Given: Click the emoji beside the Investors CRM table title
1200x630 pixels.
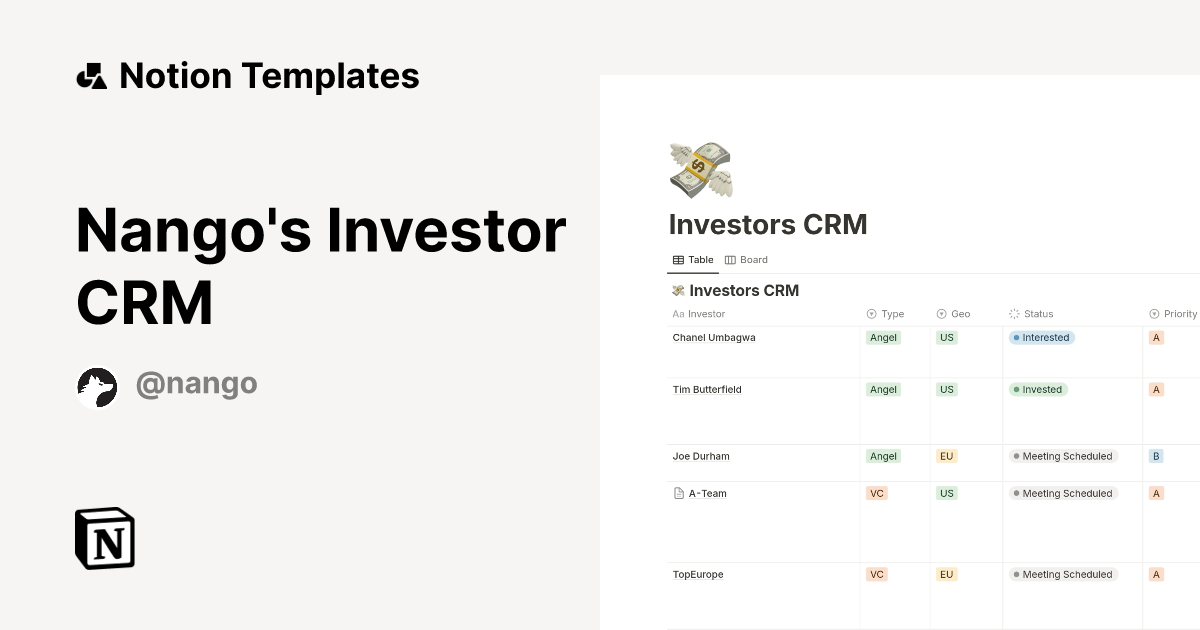Looking at the screenshot, I should click(x=678, y=290).
